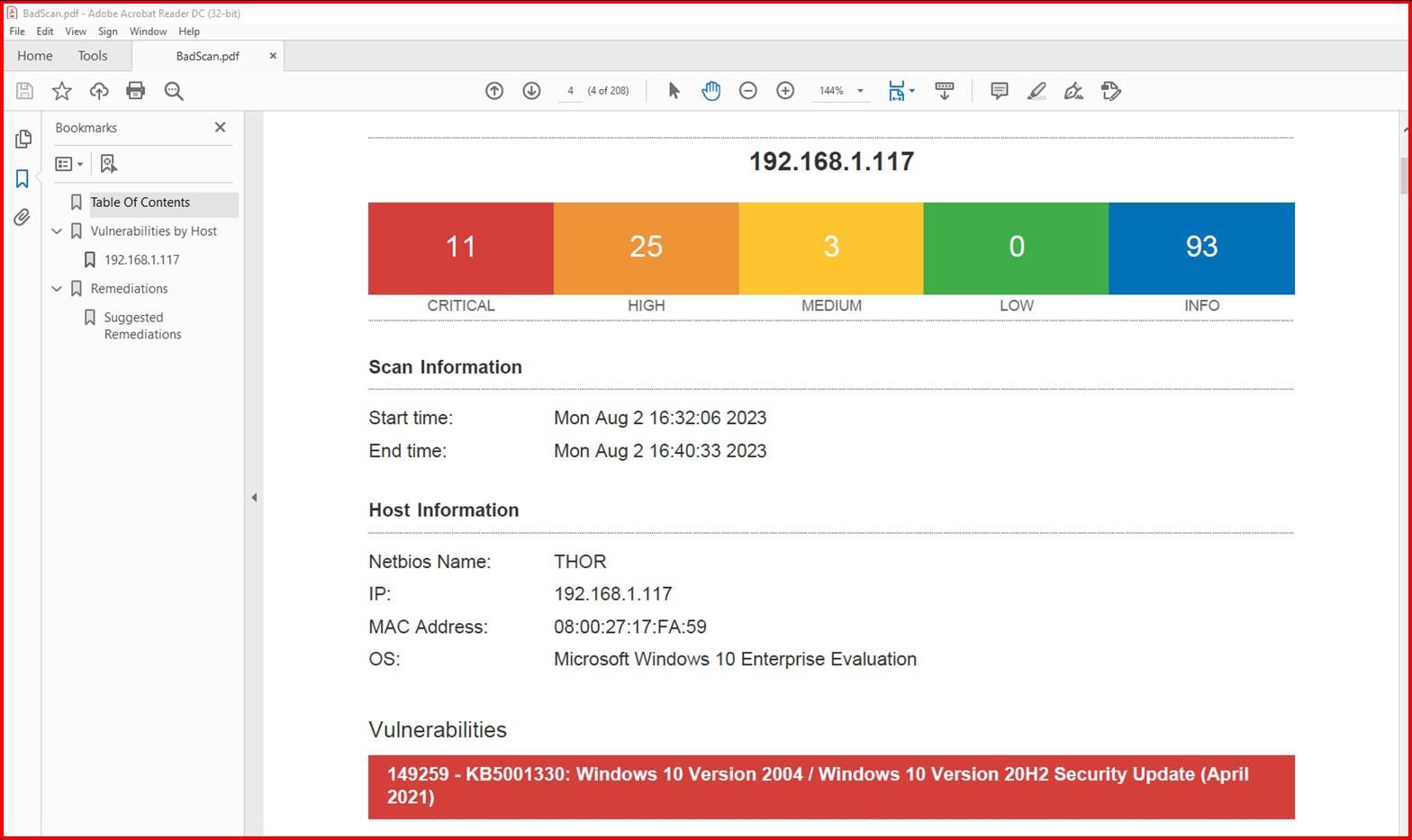Enable scrolling mode icon

tap(944, 91)
